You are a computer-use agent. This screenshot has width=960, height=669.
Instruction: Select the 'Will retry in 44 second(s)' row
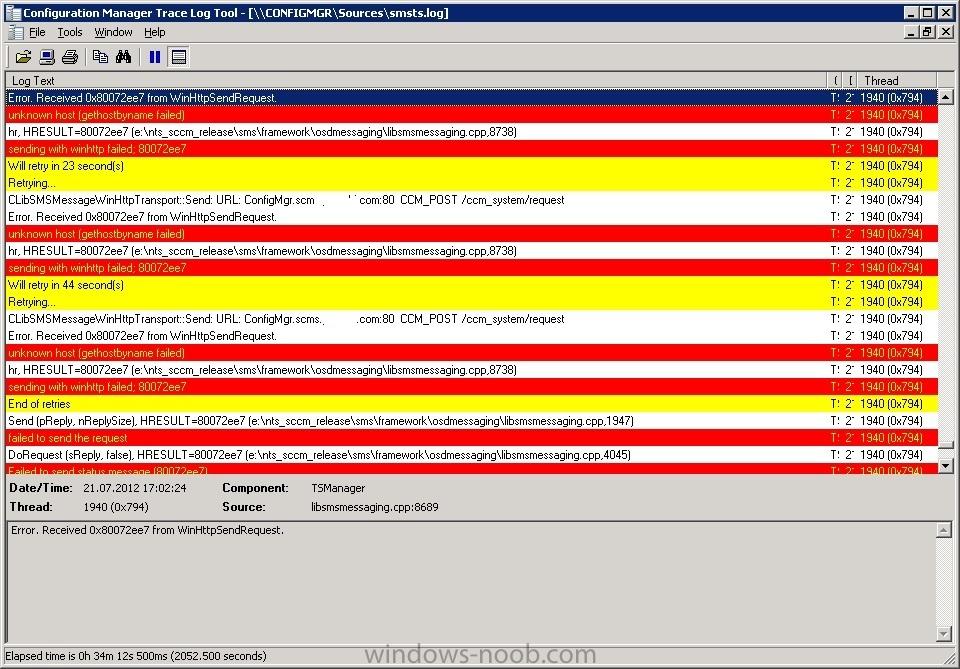point(471,285)
